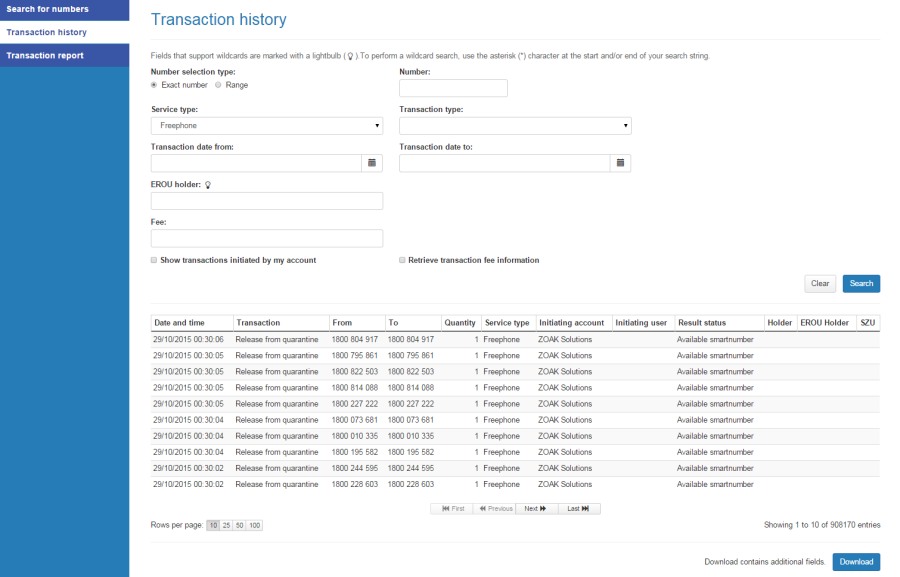Open the Transaction date from calendar picker
The width and height of the screenshot is (900, 577).
click(372, 163)
